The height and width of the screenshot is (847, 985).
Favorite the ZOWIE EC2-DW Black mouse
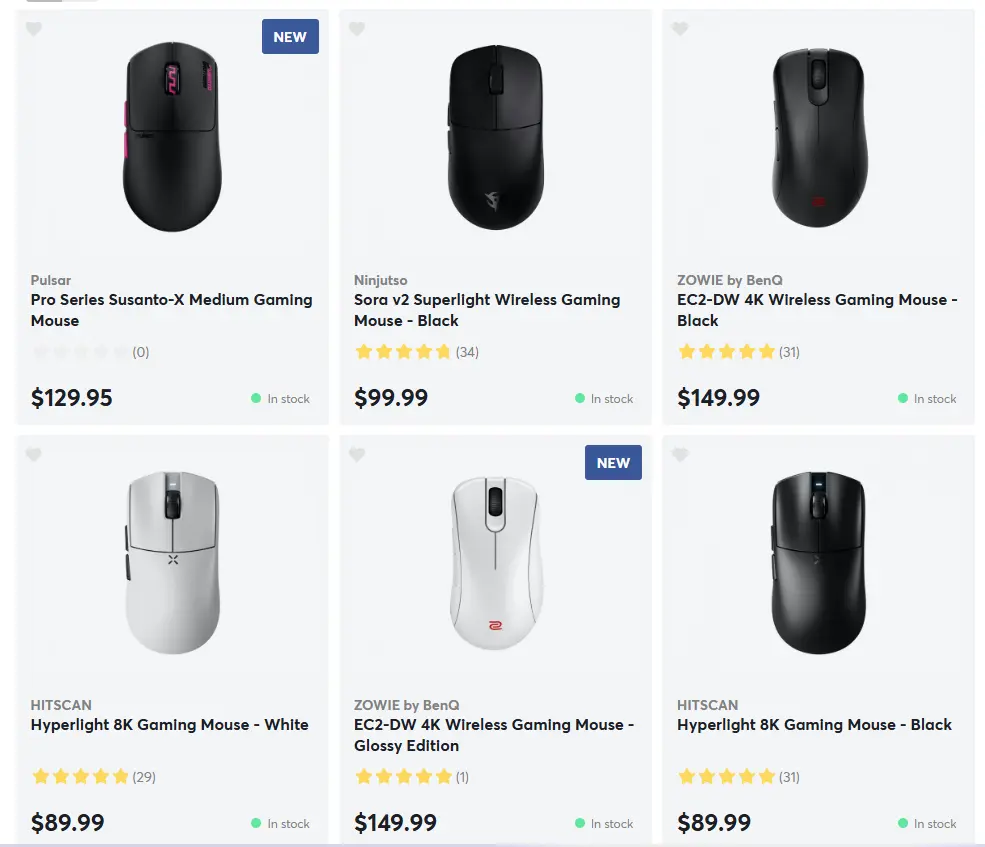click(x=680, y=29)
